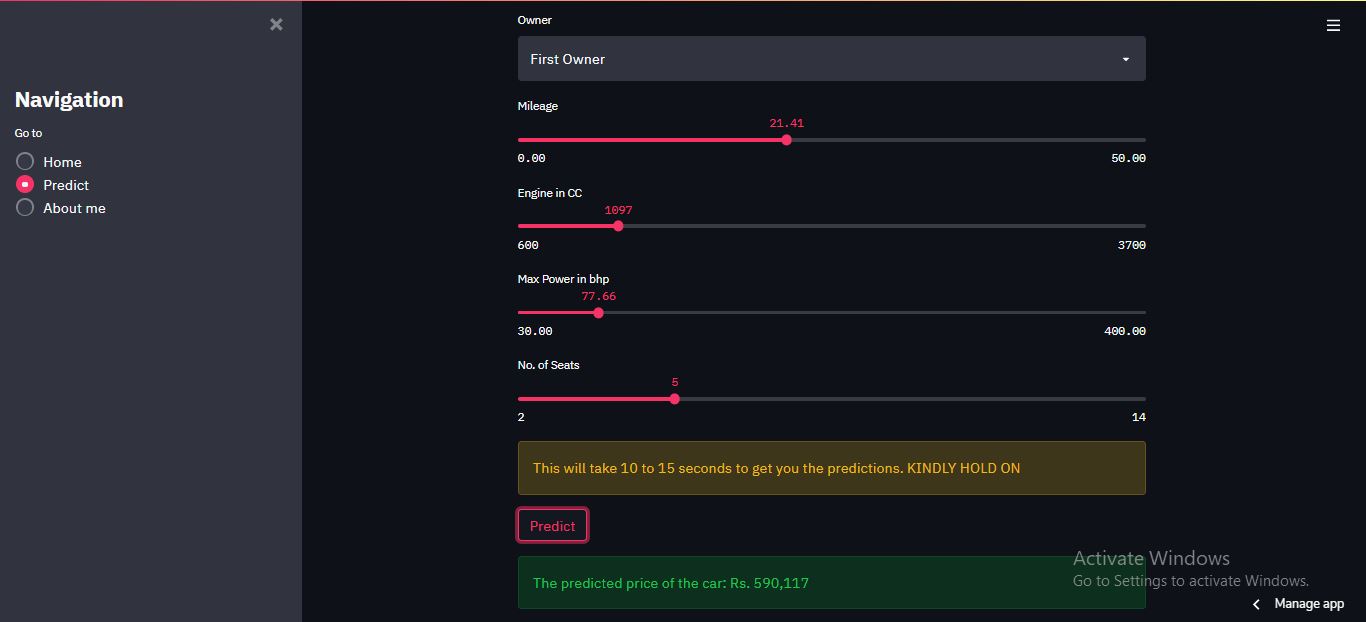Click the Navigation sidebar heading
Image resolution: width=1366 pixels, height=622 pixels.
tap(69, 100)
